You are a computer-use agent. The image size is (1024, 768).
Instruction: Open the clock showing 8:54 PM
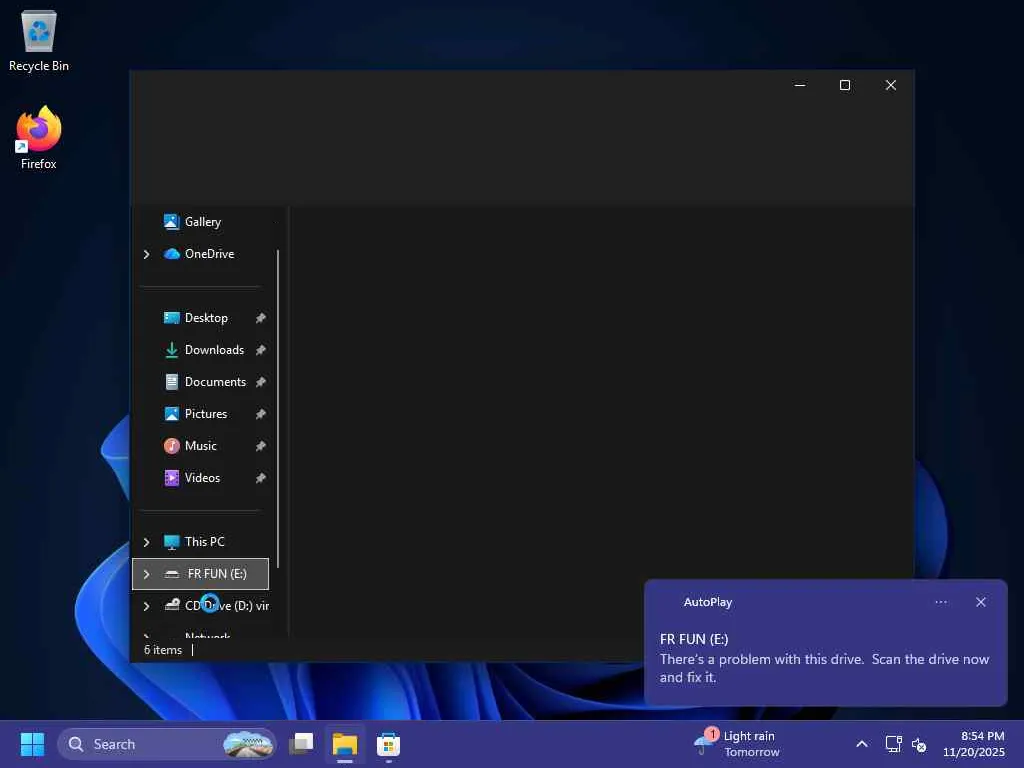coord(974,744)
